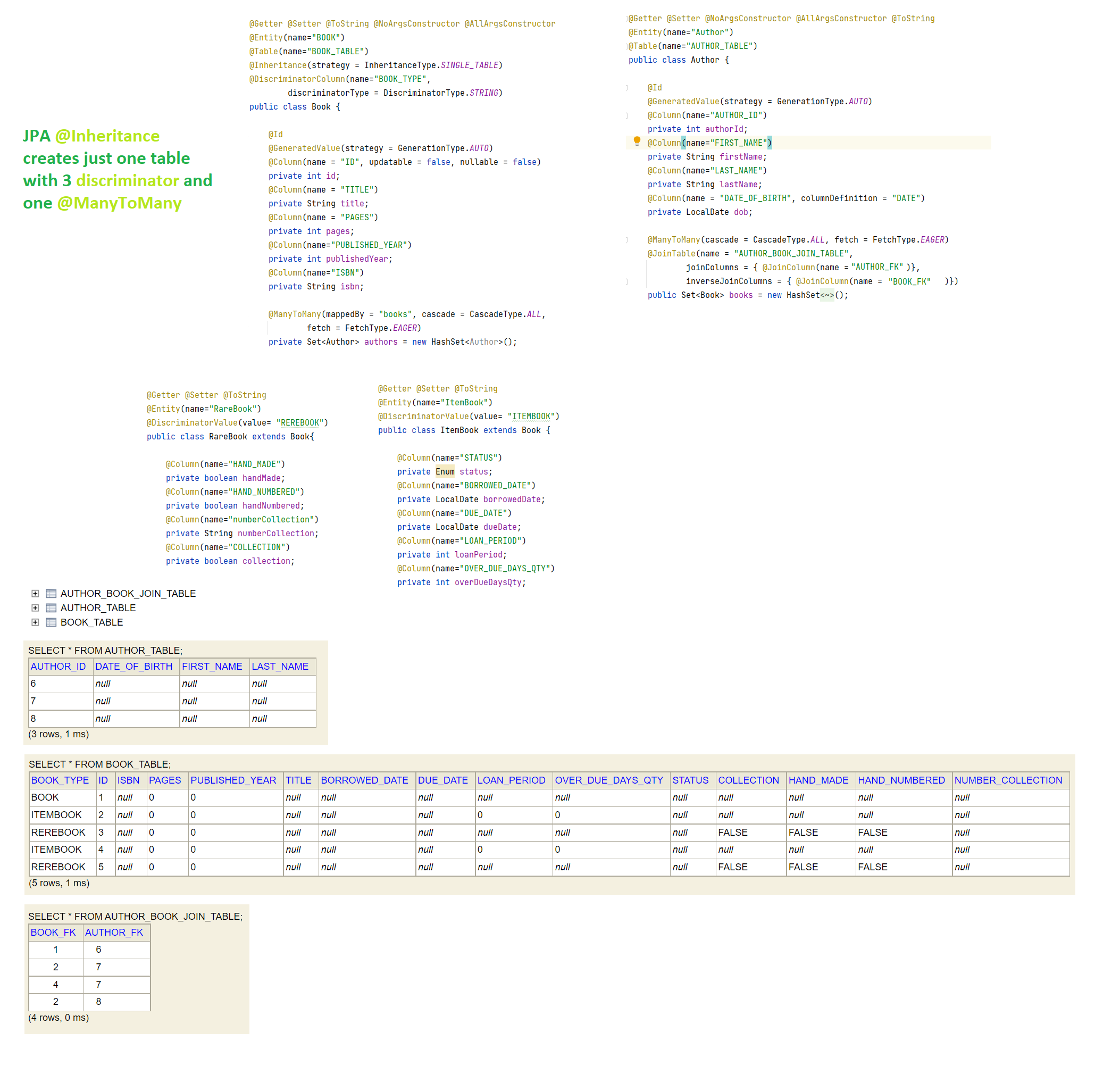
Task: Click the HAND_NUMBERED column header
Action: pos(901,780)
